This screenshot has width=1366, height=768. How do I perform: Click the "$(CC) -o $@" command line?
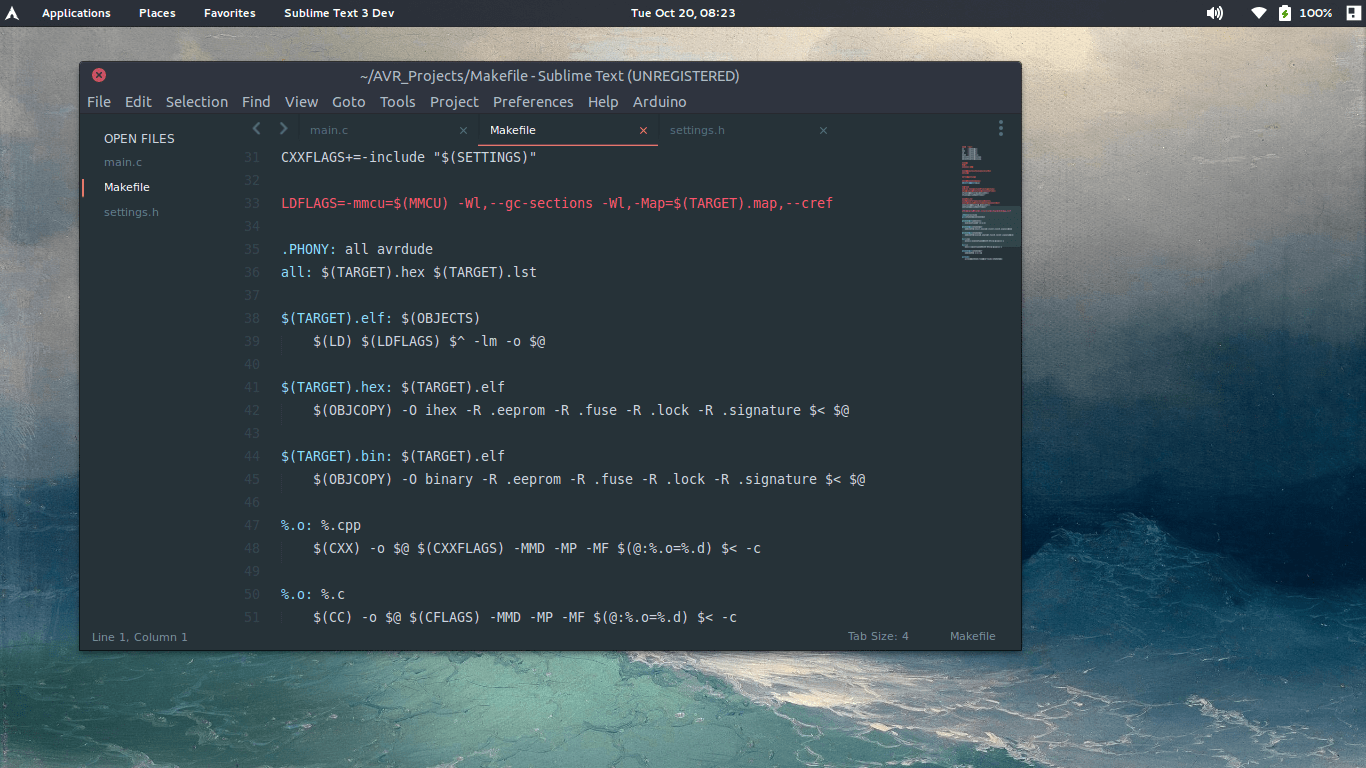[x=525, y=617]
